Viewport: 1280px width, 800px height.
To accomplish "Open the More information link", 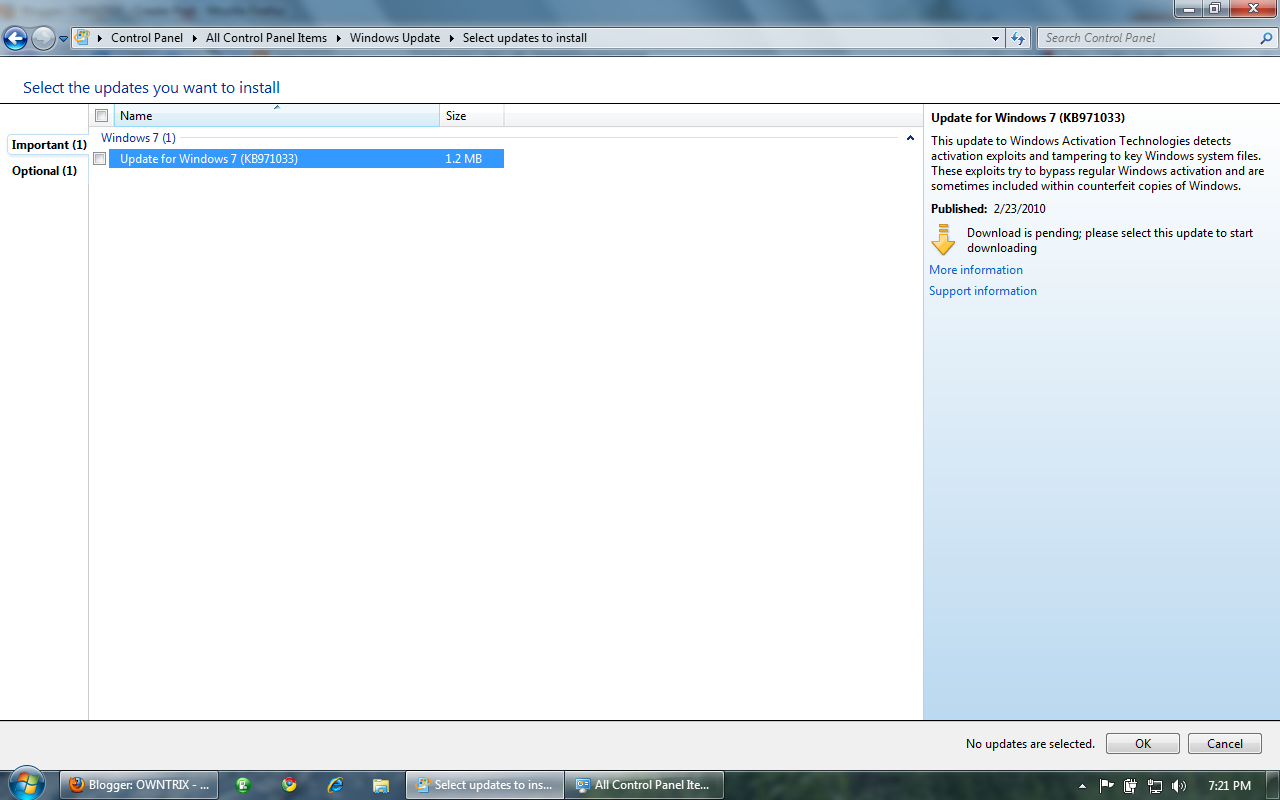I will point(975,269).
